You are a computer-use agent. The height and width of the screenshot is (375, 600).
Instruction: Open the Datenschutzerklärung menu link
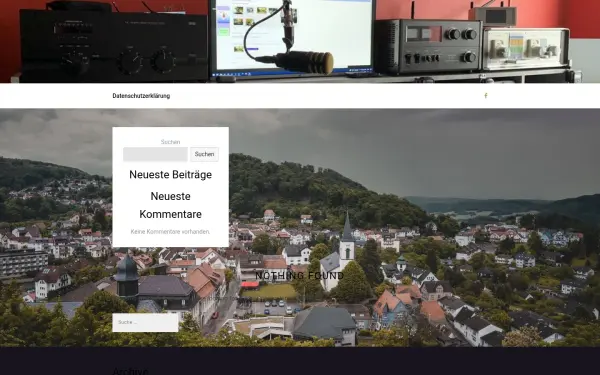(141, 96)
